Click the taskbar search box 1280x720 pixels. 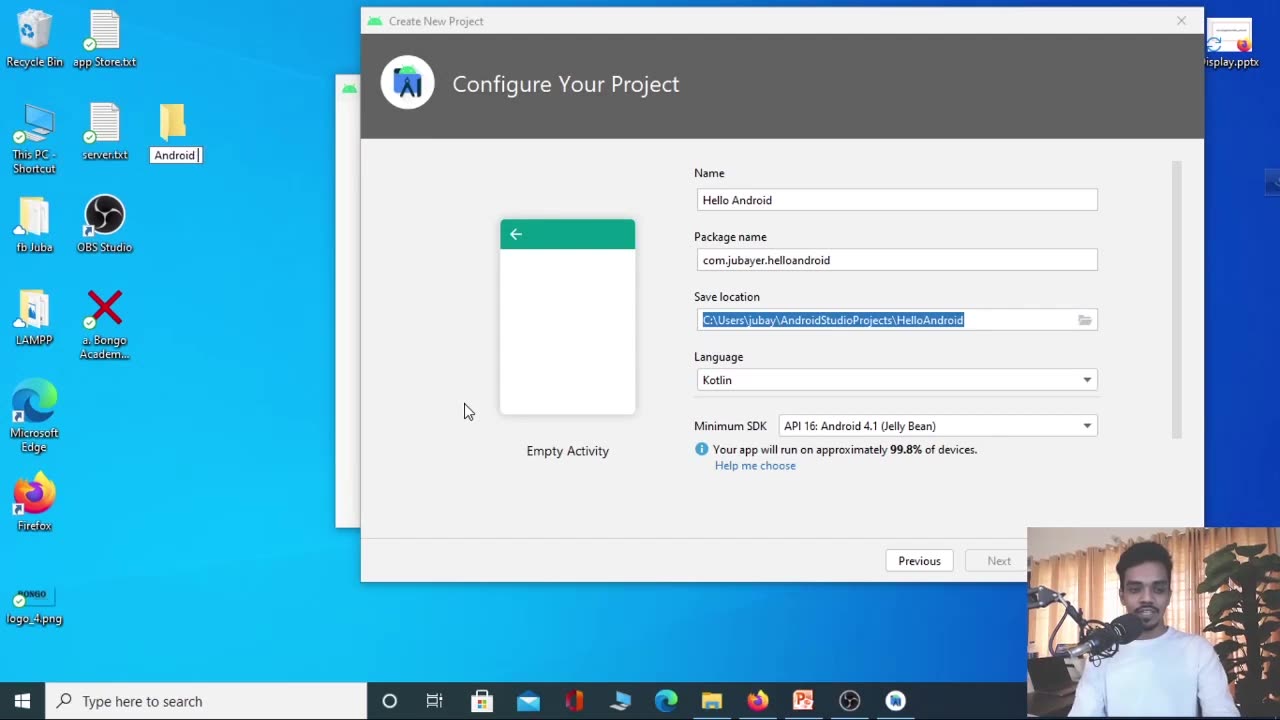[x=207, y=701]
